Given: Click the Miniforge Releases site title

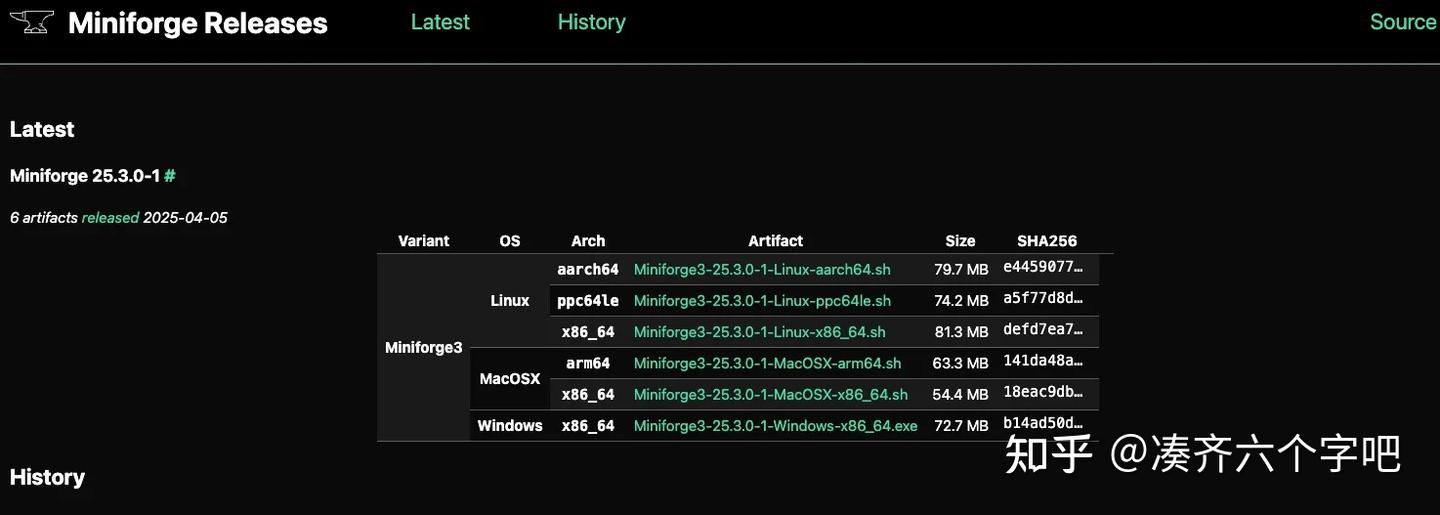Looking at the screenshot, I should 197,23.
